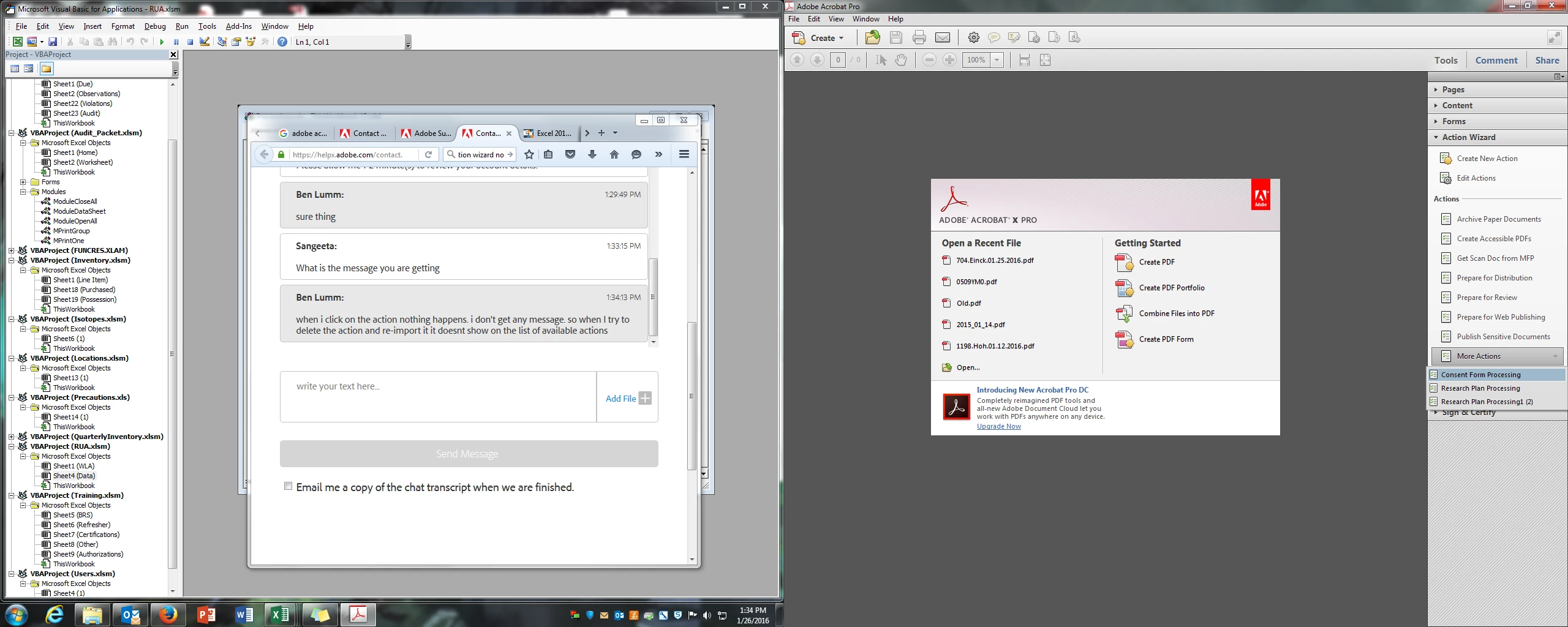
Task: Click Fit Width scrolling icon in Acrobat
Action: [x=1024, y=60]
